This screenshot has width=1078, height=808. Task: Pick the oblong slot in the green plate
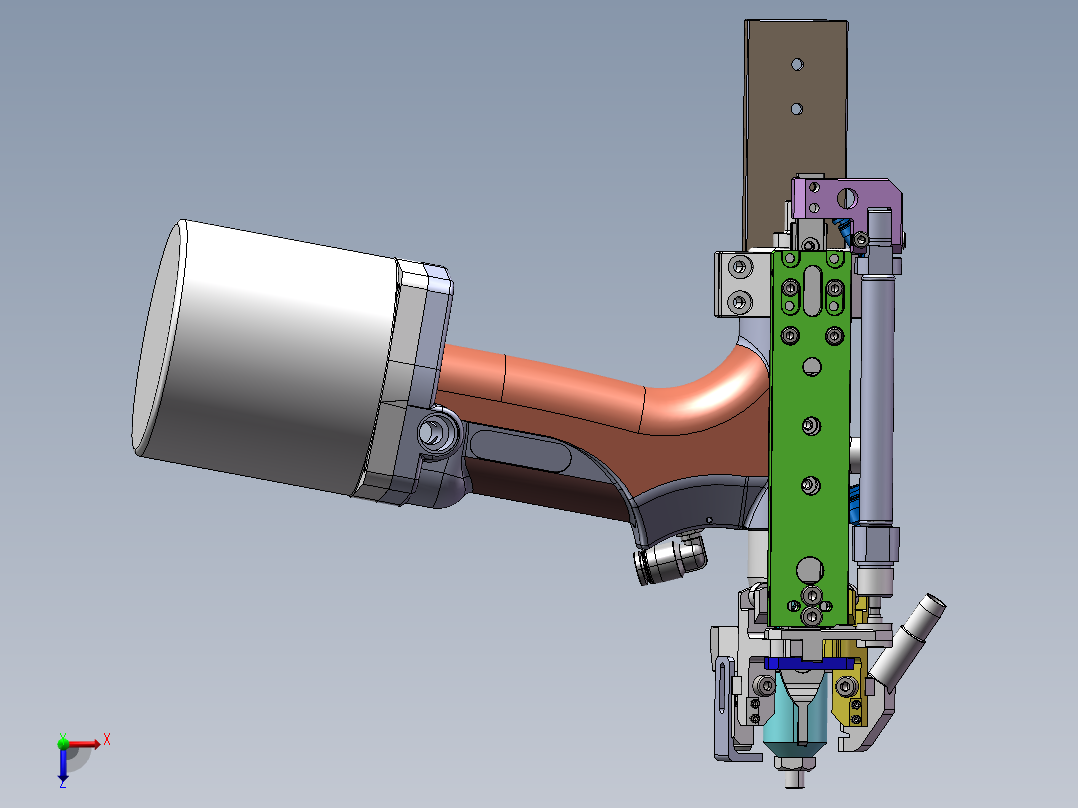tap(812, 292)
